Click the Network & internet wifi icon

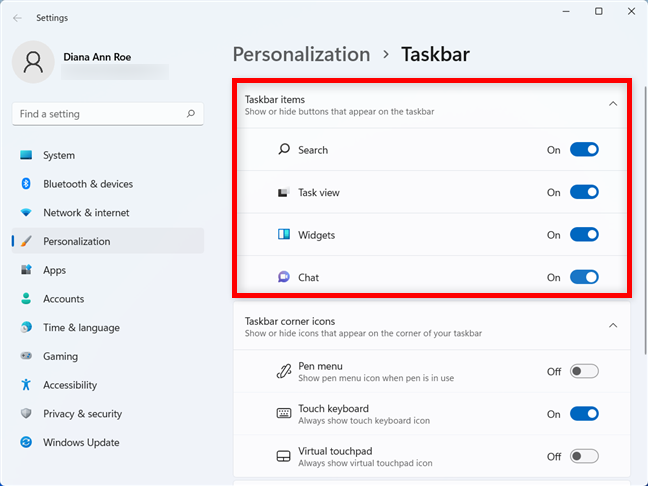pos(25,213)
